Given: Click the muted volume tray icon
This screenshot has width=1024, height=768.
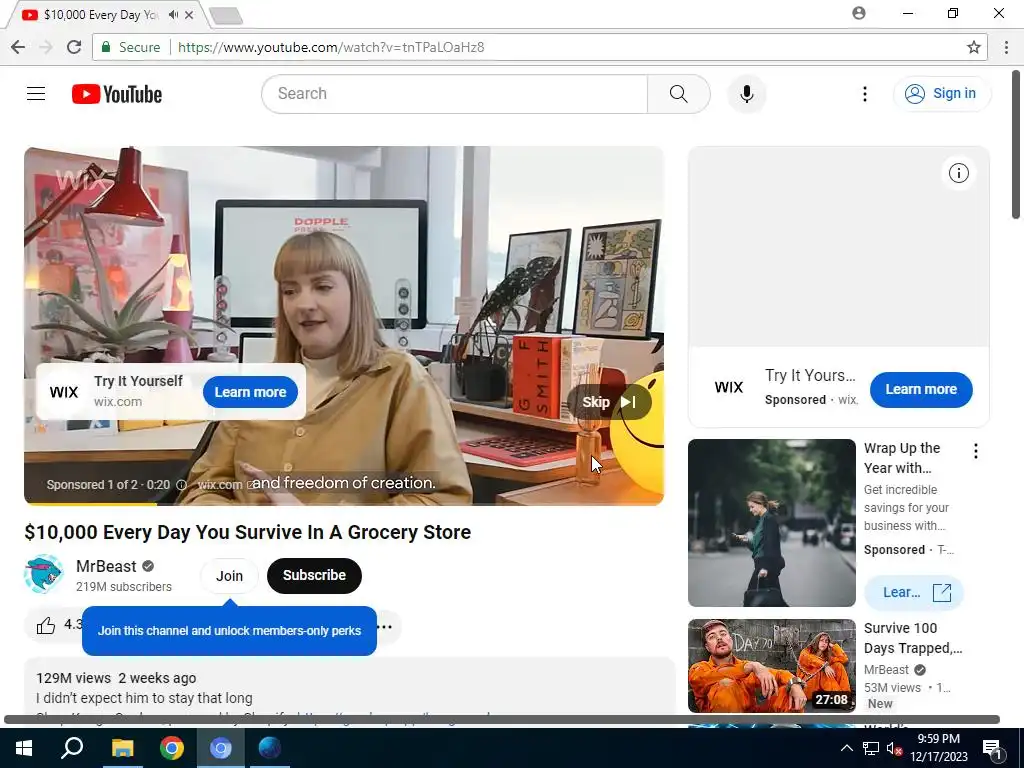Looking at the screenshot, I should click(895, 748).
